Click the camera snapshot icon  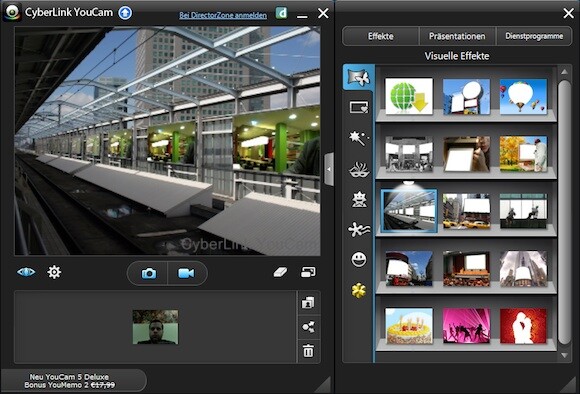pos(148,273)
